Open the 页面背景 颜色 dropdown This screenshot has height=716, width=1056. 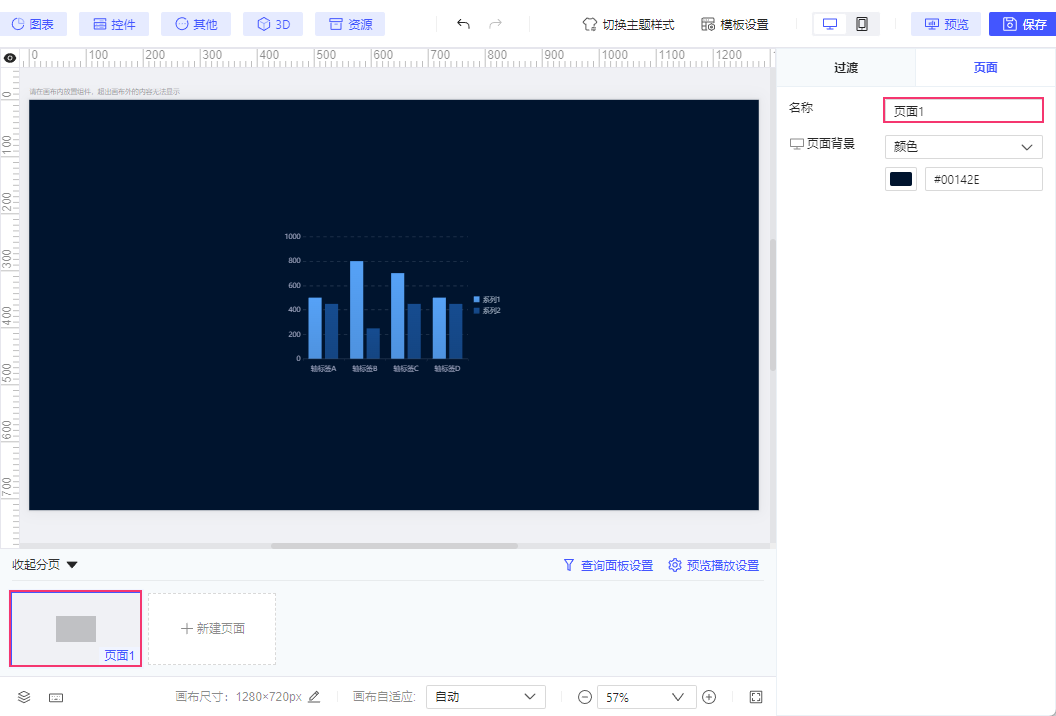tap(964, 147)
